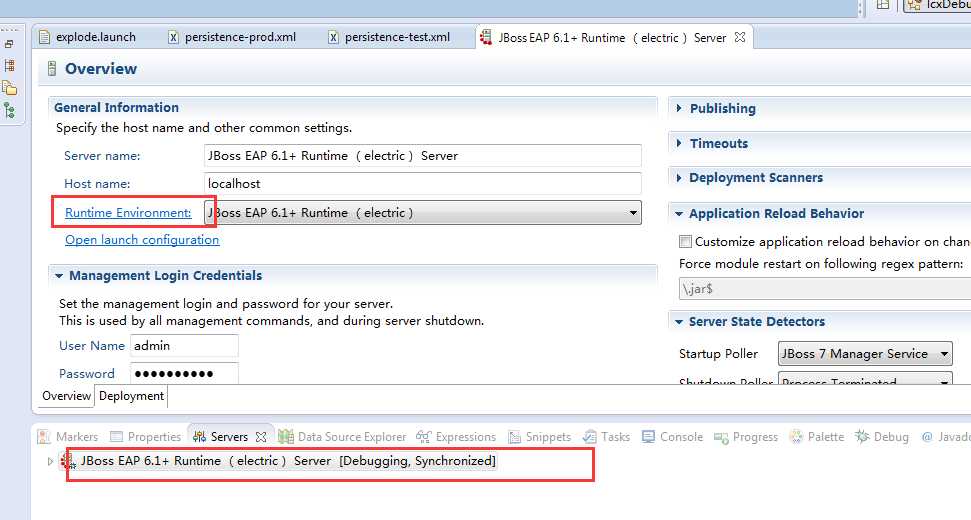This screenshot has width=971, height=520.
Task: Collapse Application Reload Behavior section
Action: 679,214
